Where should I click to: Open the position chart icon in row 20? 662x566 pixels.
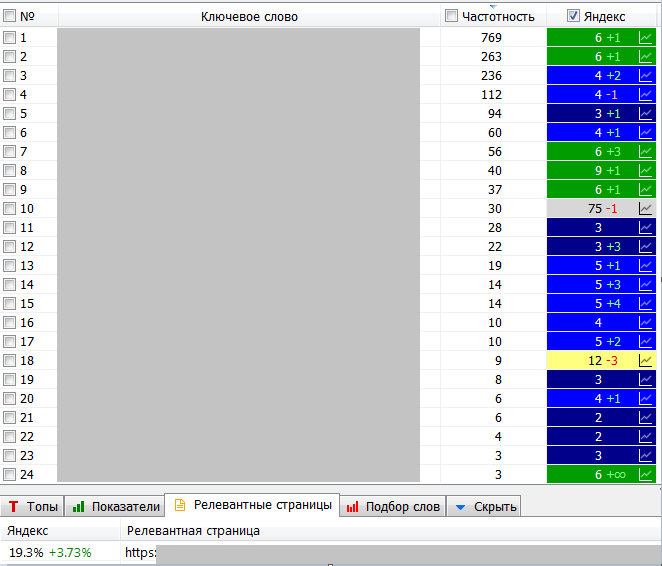pos(645,398)
